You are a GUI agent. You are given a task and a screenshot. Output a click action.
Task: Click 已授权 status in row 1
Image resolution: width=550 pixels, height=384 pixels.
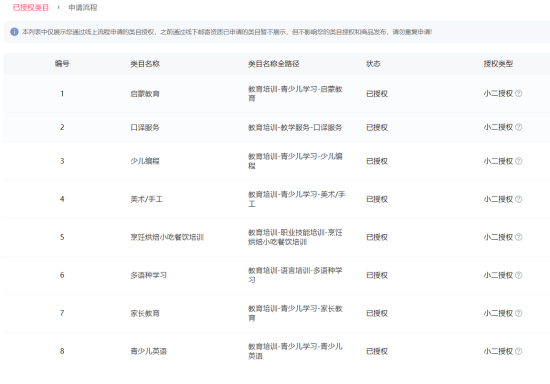pos(377,94)
